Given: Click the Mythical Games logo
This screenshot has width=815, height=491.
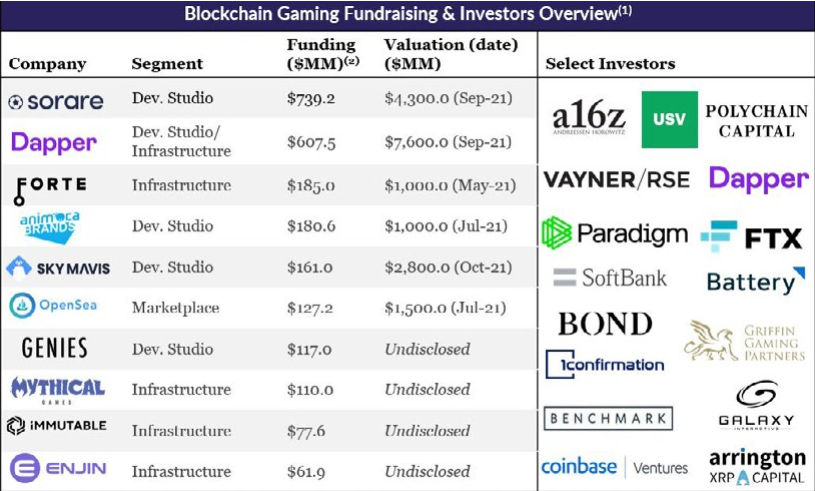Looking at the screenshot, I should point(58,391).
